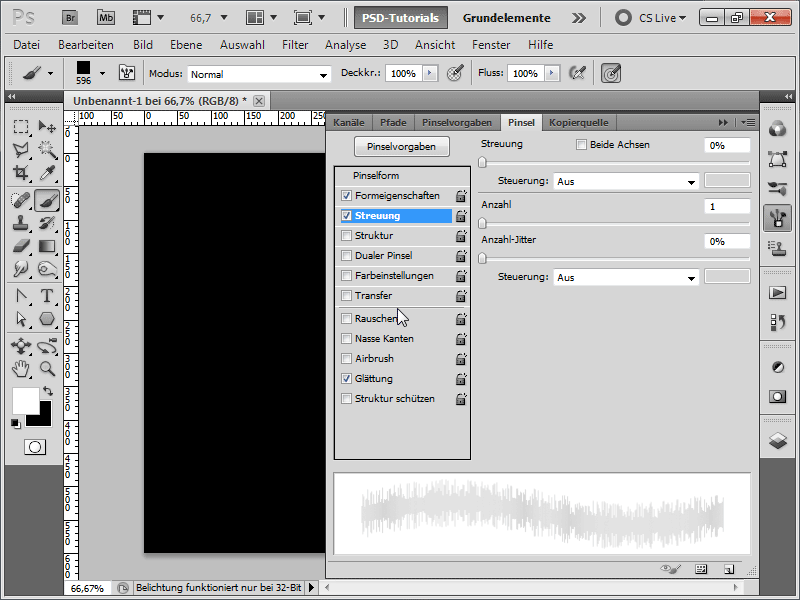Enable airbrush mode next to Fluss
Viewport: 800px width, 600px height.
(x=577, y=73)
